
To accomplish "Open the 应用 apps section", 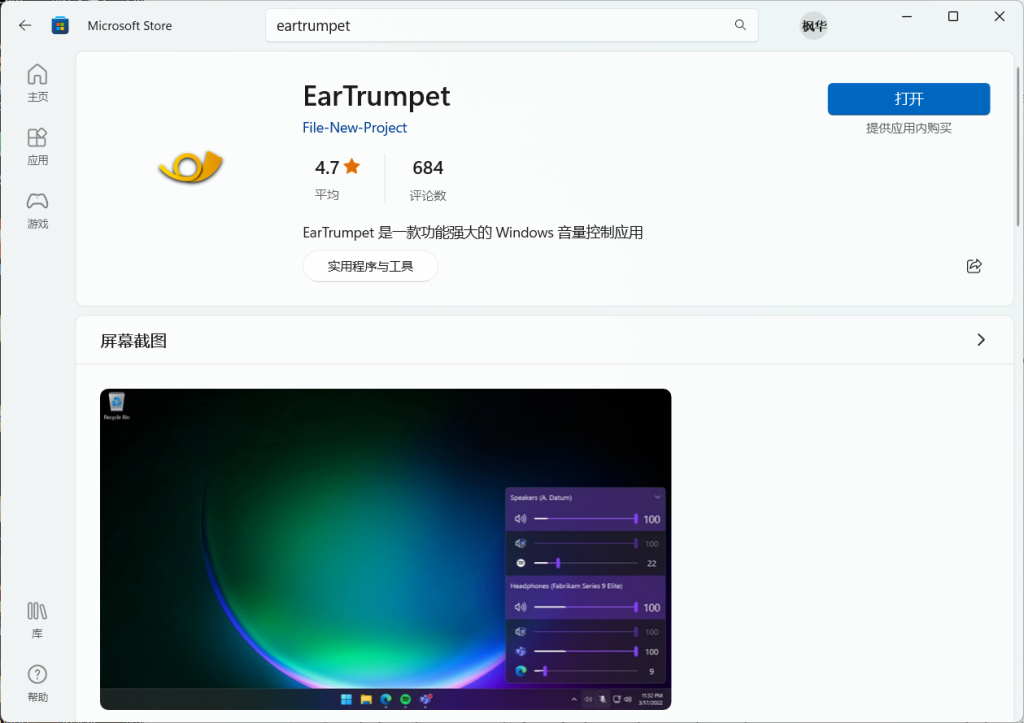I will (37, 146).
